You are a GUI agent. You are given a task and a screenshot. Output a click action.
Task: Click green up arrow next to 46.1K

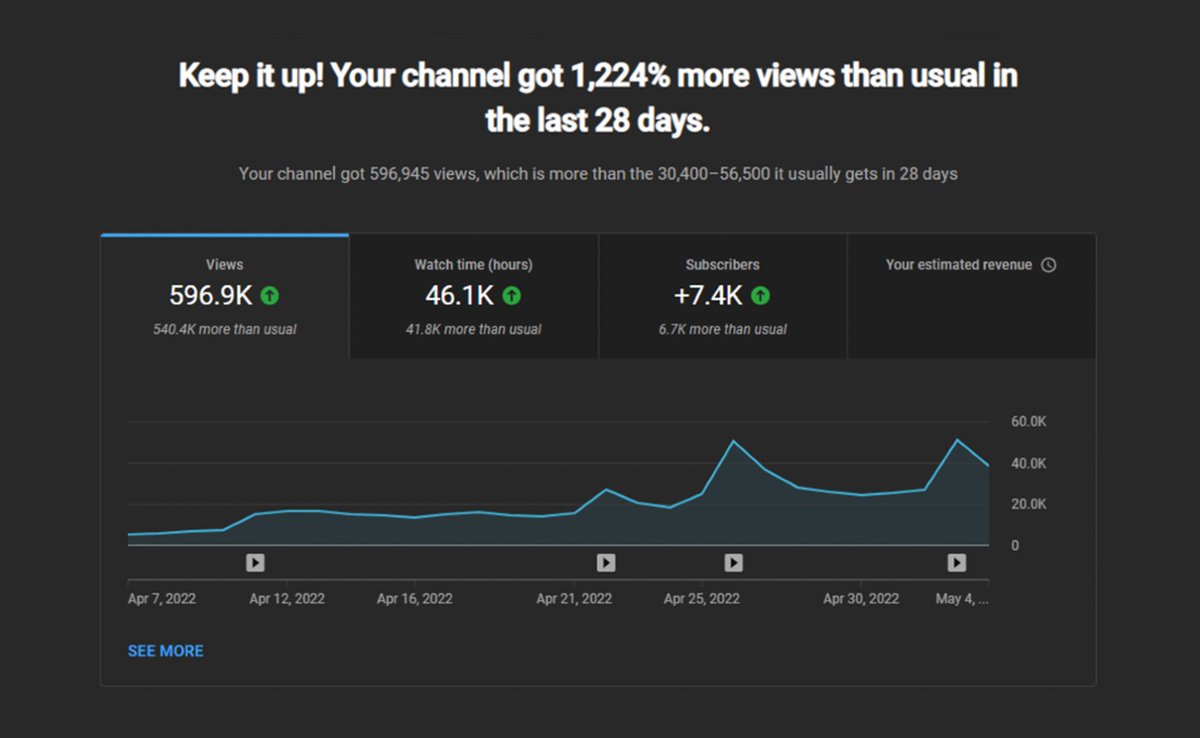(511, 296)
